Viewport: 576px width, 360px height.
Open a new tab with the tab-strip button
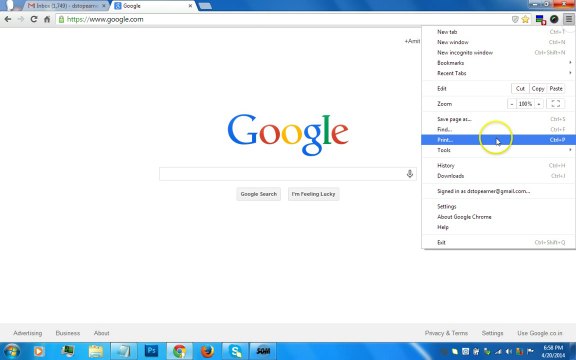205,6
